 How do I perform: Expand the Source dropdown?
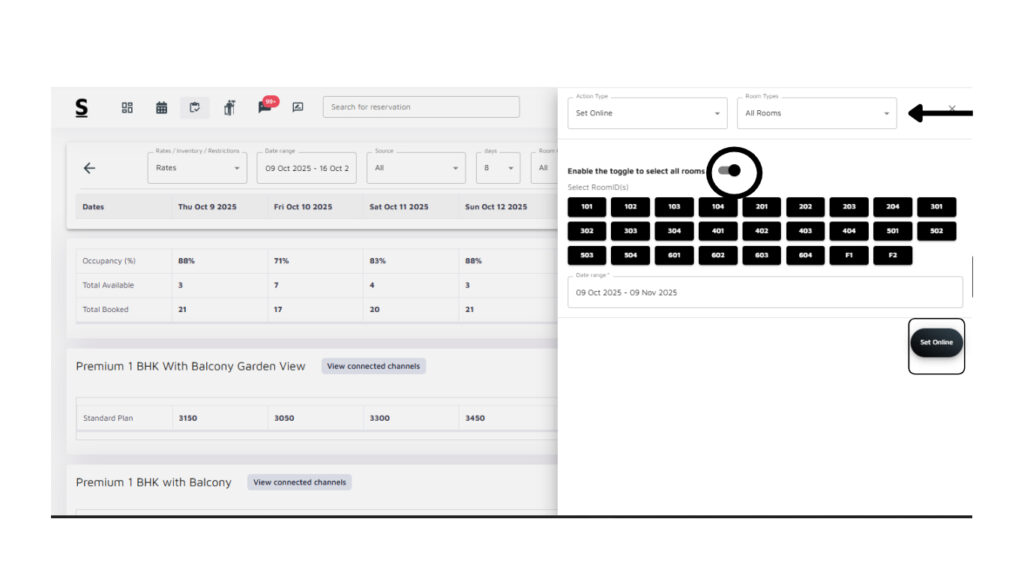(x=415, y=168)
